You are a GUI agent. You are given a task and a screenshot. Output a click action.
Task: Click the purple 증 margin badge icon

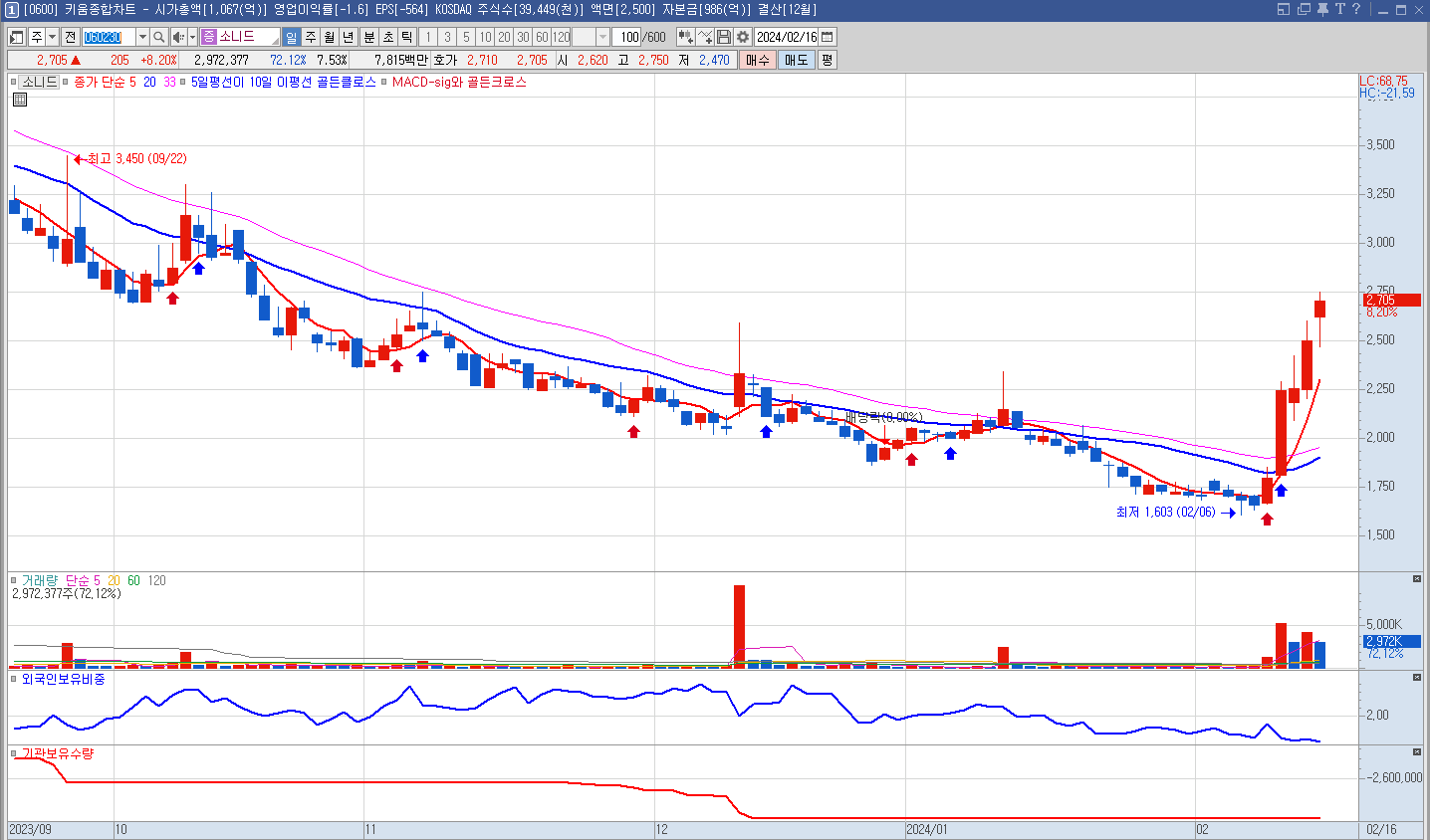coord(208,37)
